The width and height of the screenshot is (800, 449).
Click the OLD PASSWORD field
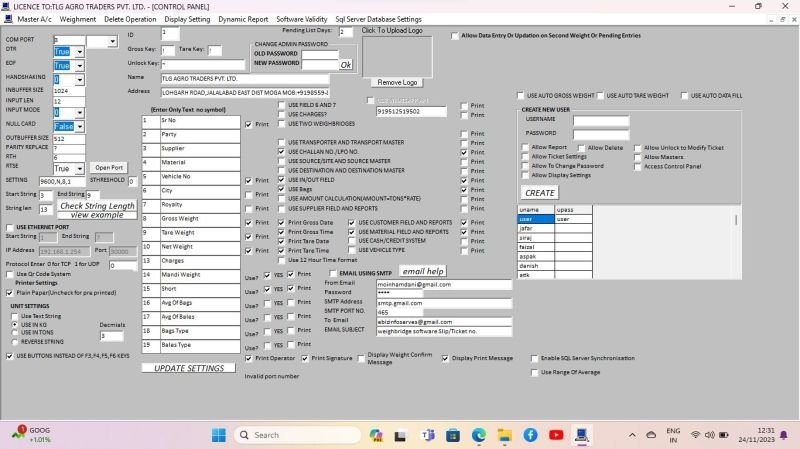[x=320, y=54]
